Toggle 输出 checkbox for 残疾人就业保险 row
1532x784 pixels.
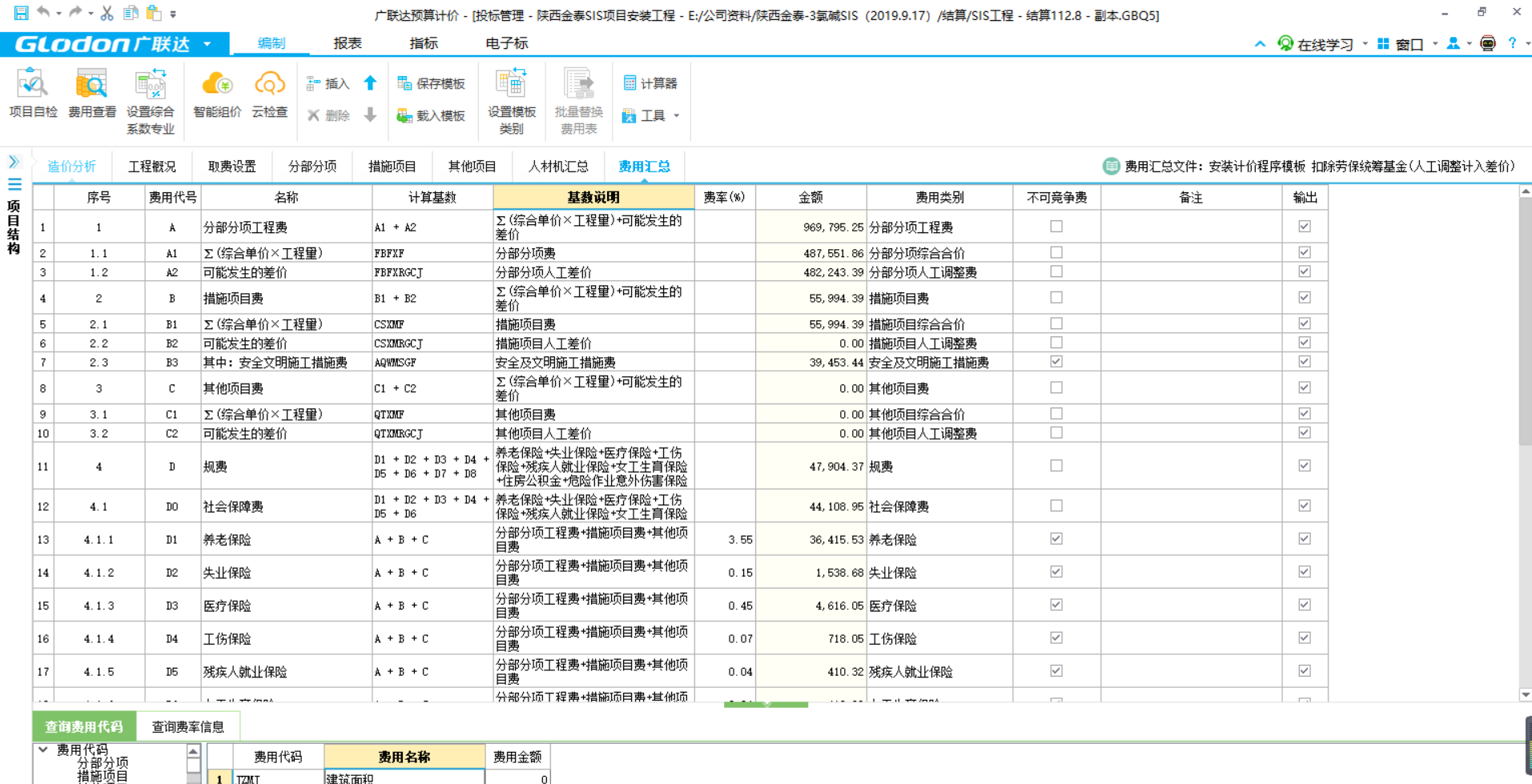[1305, 671]
